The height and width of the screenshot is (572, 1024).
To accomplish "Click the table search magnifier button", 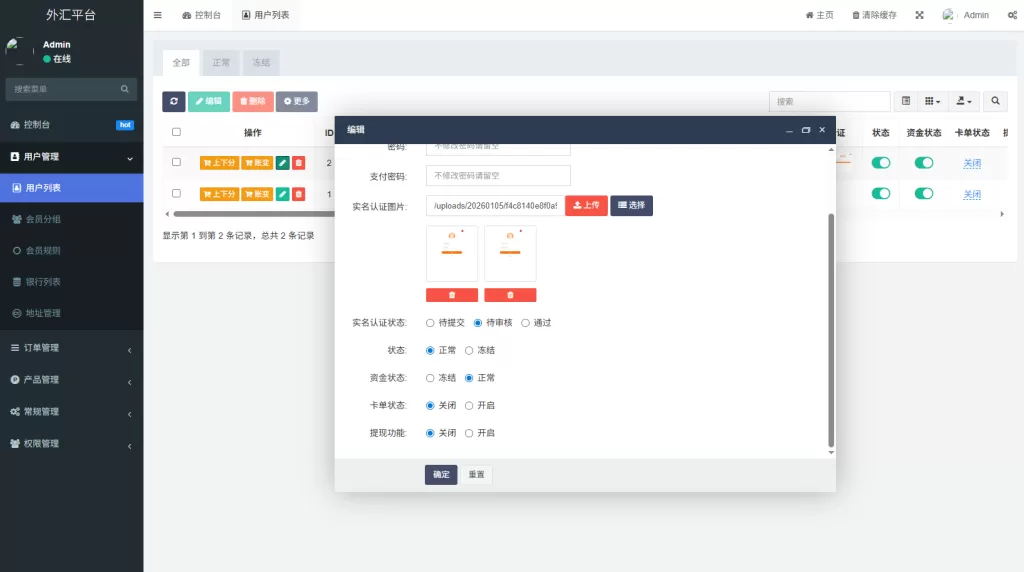I will [x=995, y=101].
